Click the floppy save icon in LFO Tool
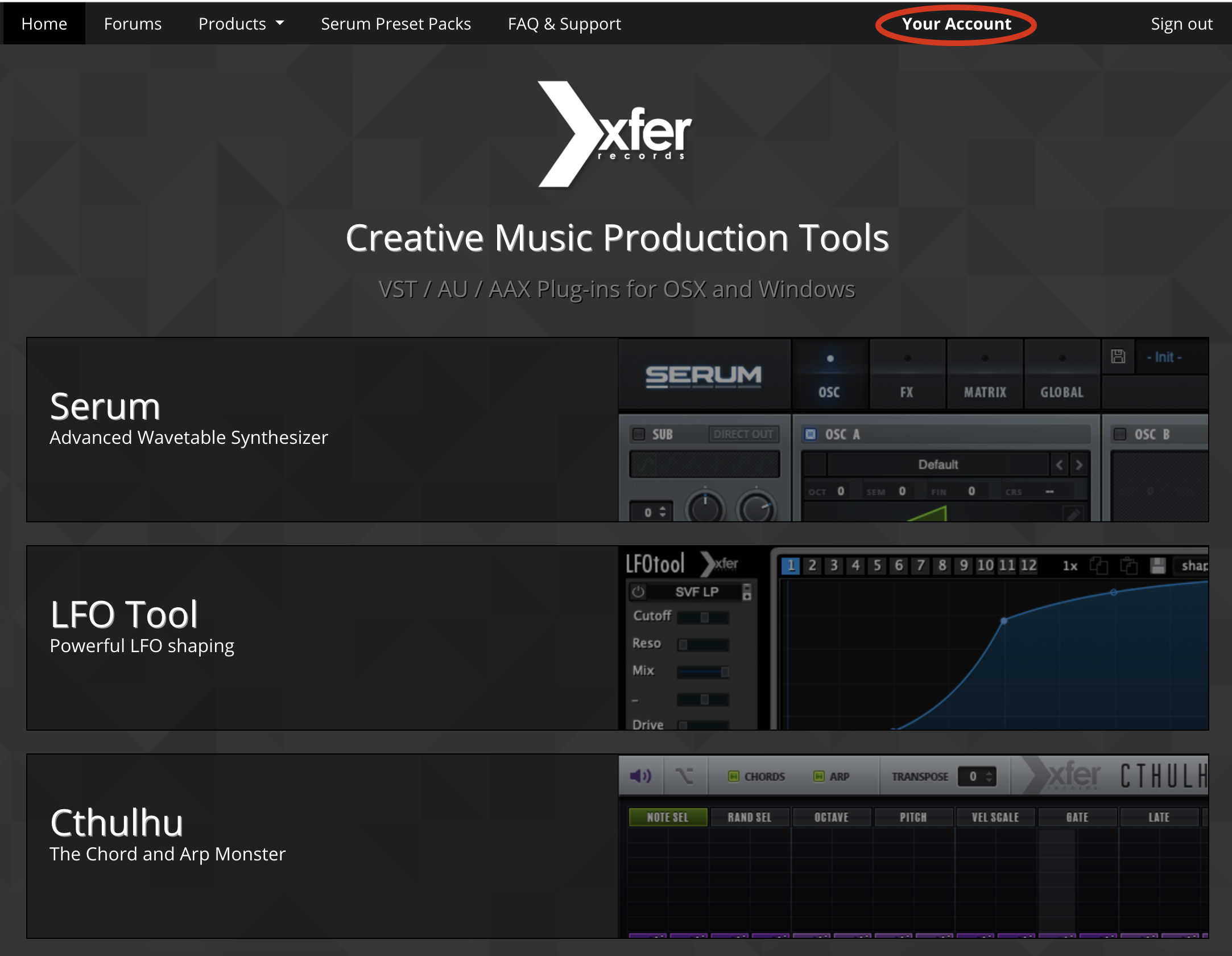 [x=1158, y=567]
